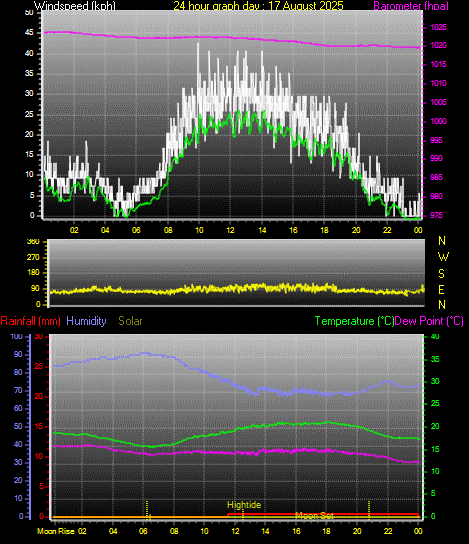
Task: Click the "Windspeed (kph)" chart title
Action: [x=75, y=6]
